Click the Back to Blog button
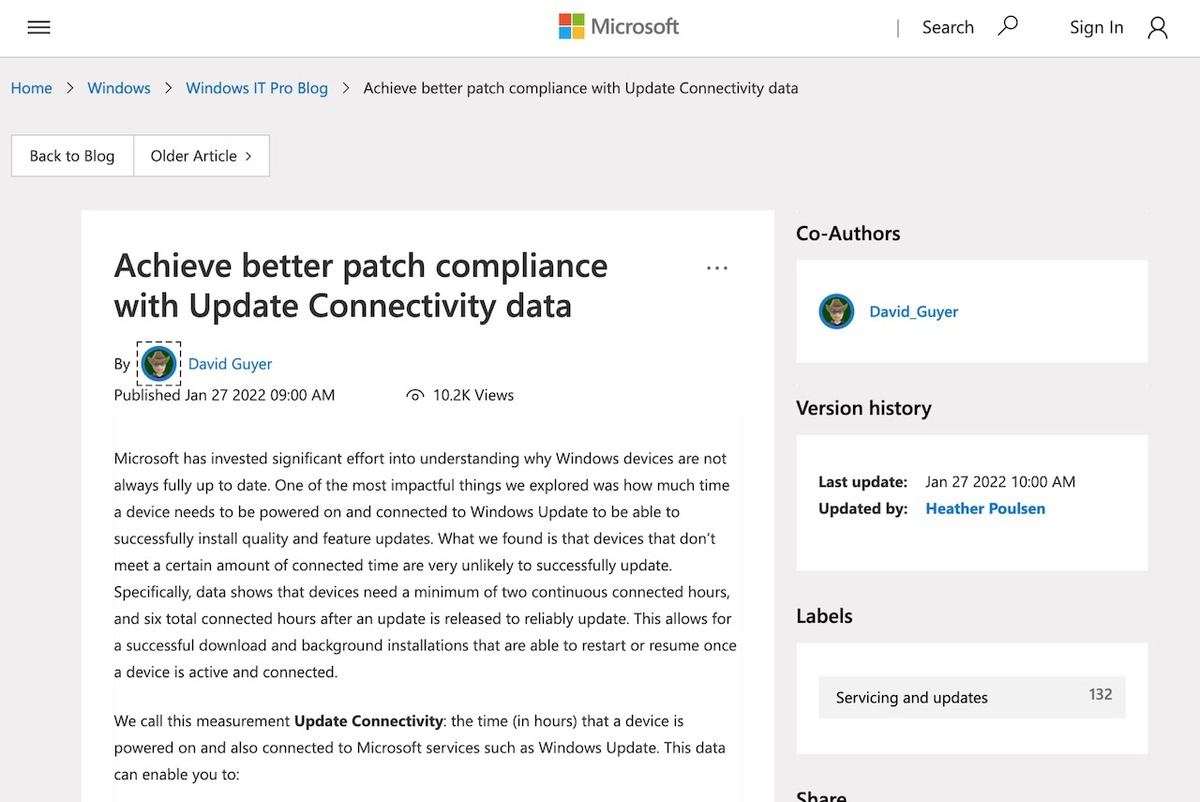 click(72, 156)
